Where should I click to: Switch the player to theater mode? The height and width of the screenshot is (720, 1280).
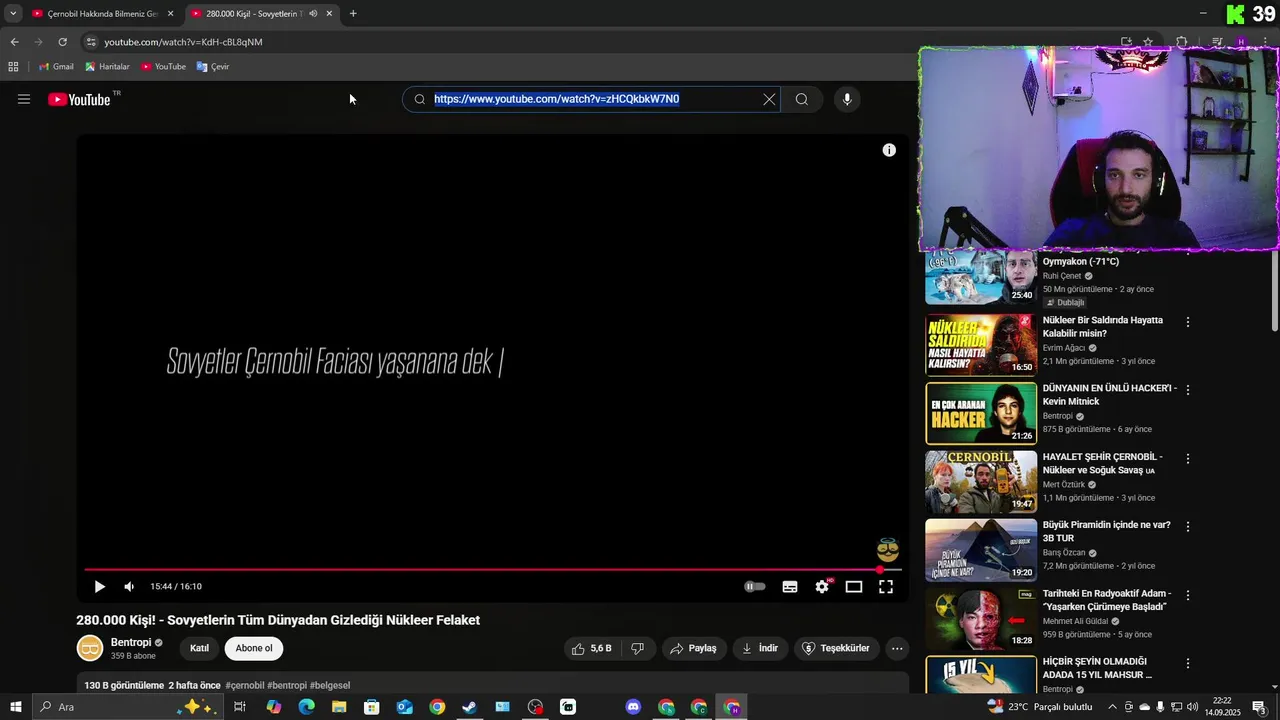(854, 587)
